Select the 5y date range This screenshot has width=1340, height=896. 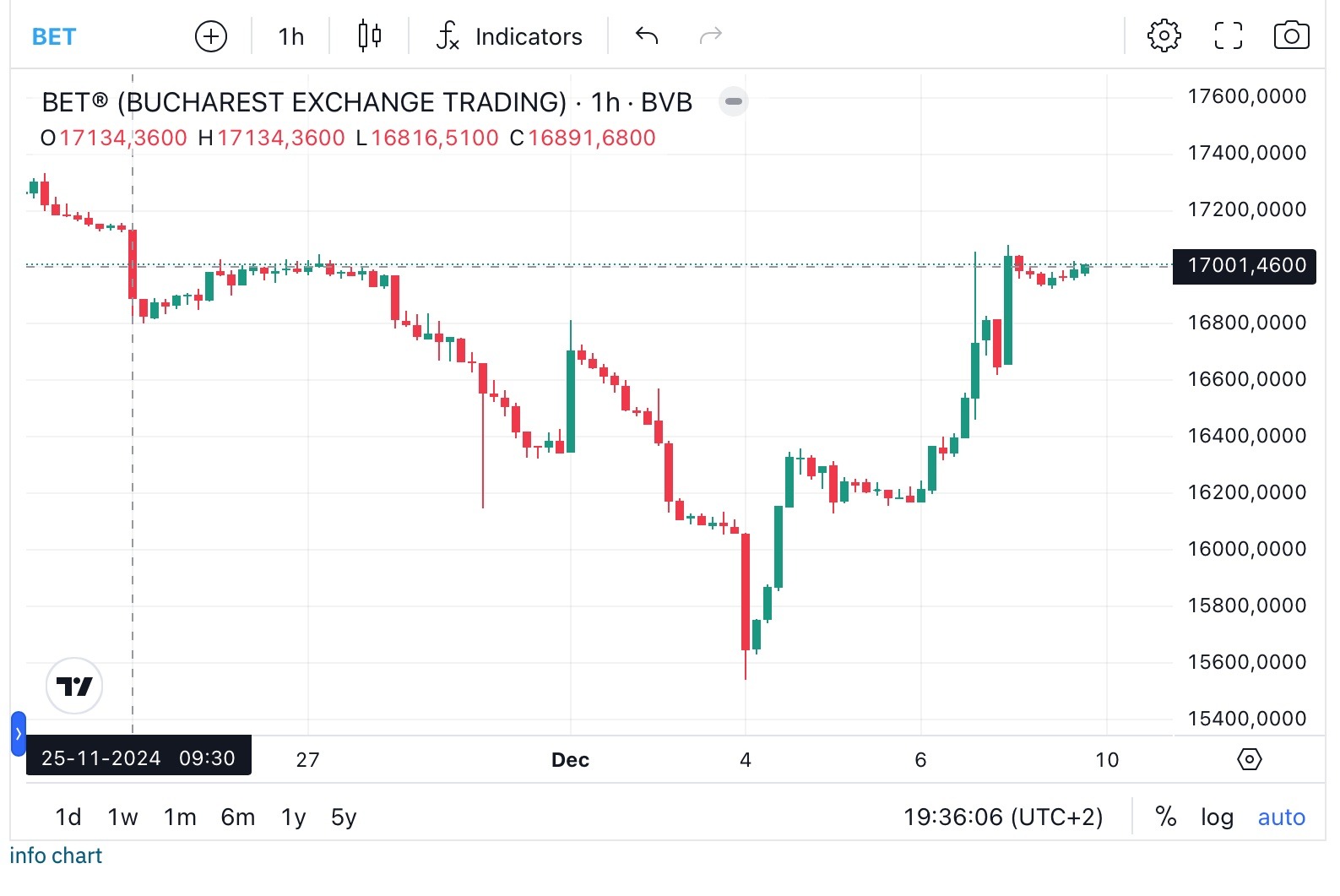tap(344, 817)
